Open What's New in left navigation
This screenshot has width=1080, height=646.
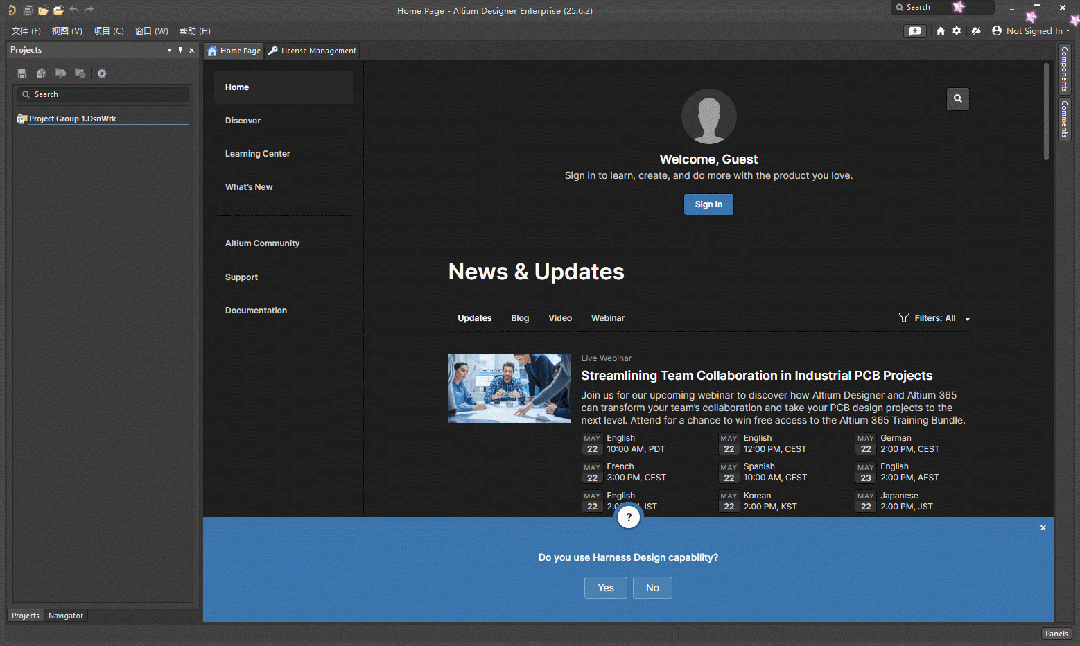[x=249, y=187]
